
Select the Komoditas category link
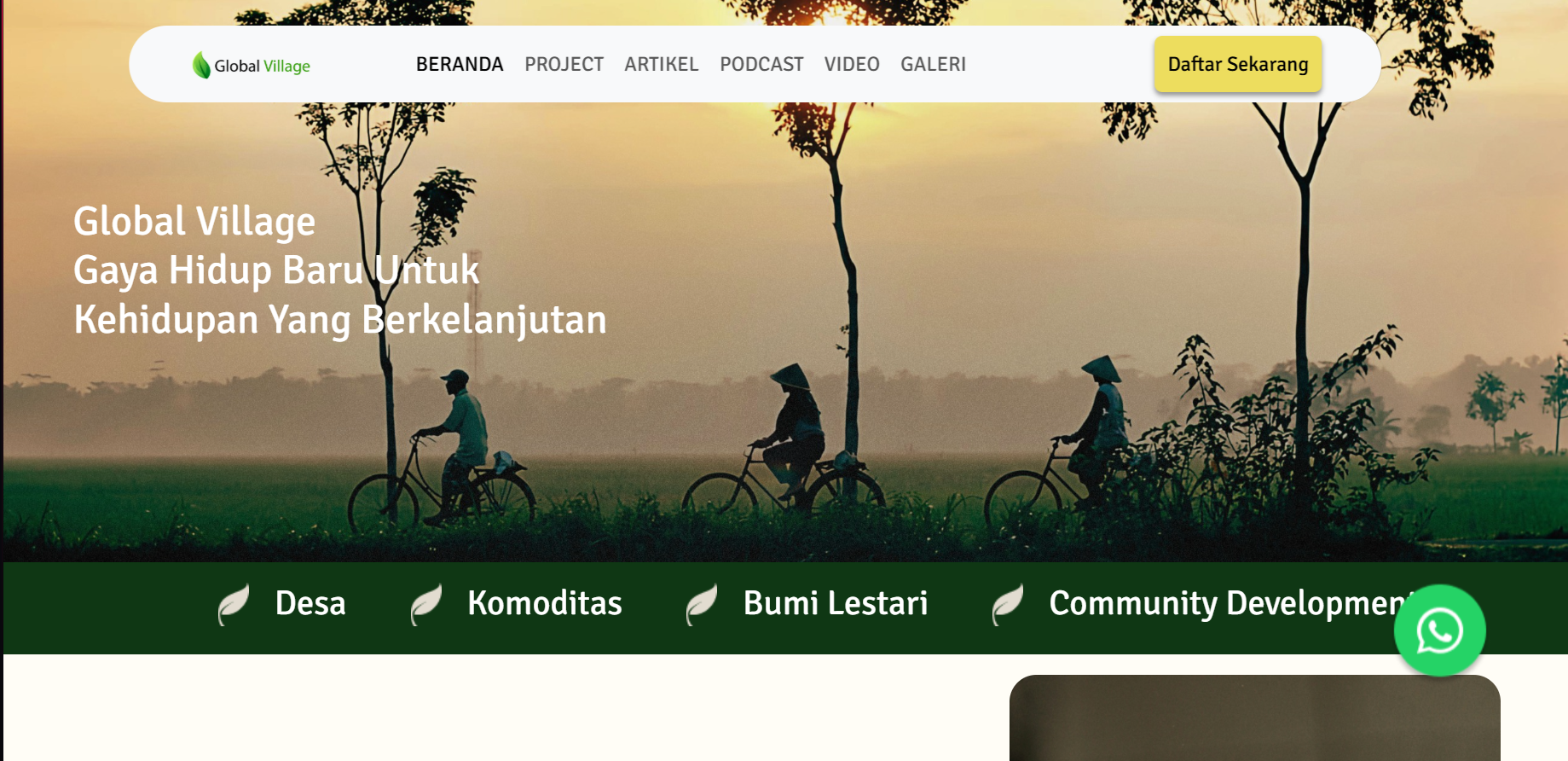click(545, 603)
